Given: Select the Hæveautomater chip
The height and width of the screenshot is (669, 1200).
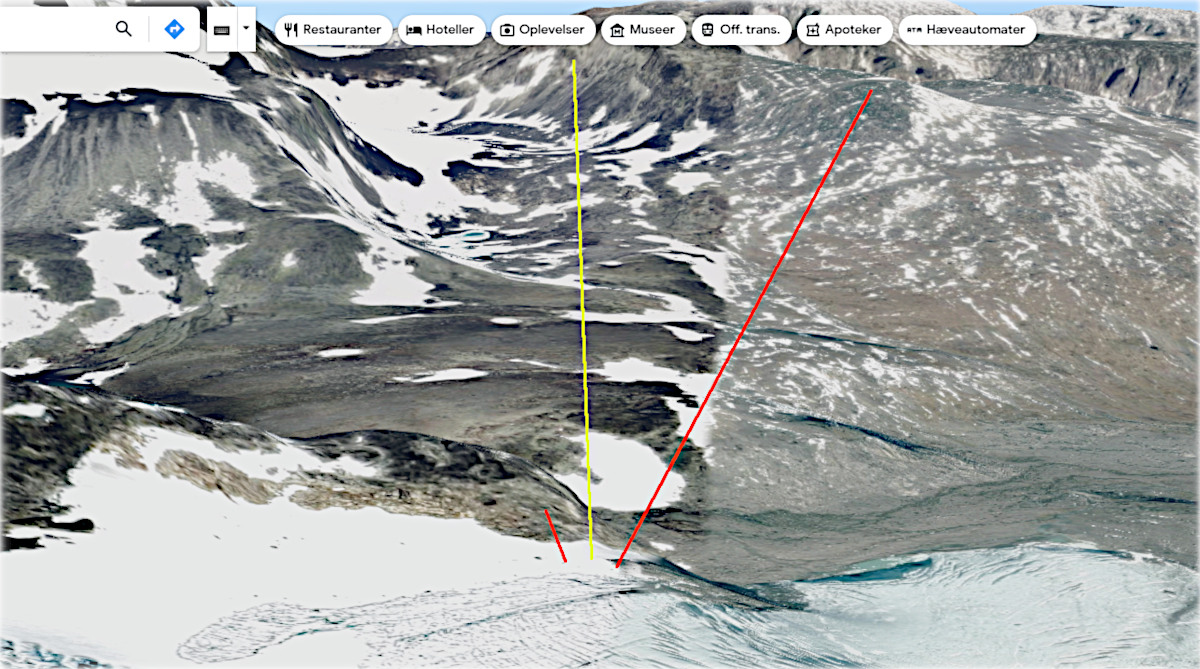Looking at the screenshot, I should [x=967, y=30].
